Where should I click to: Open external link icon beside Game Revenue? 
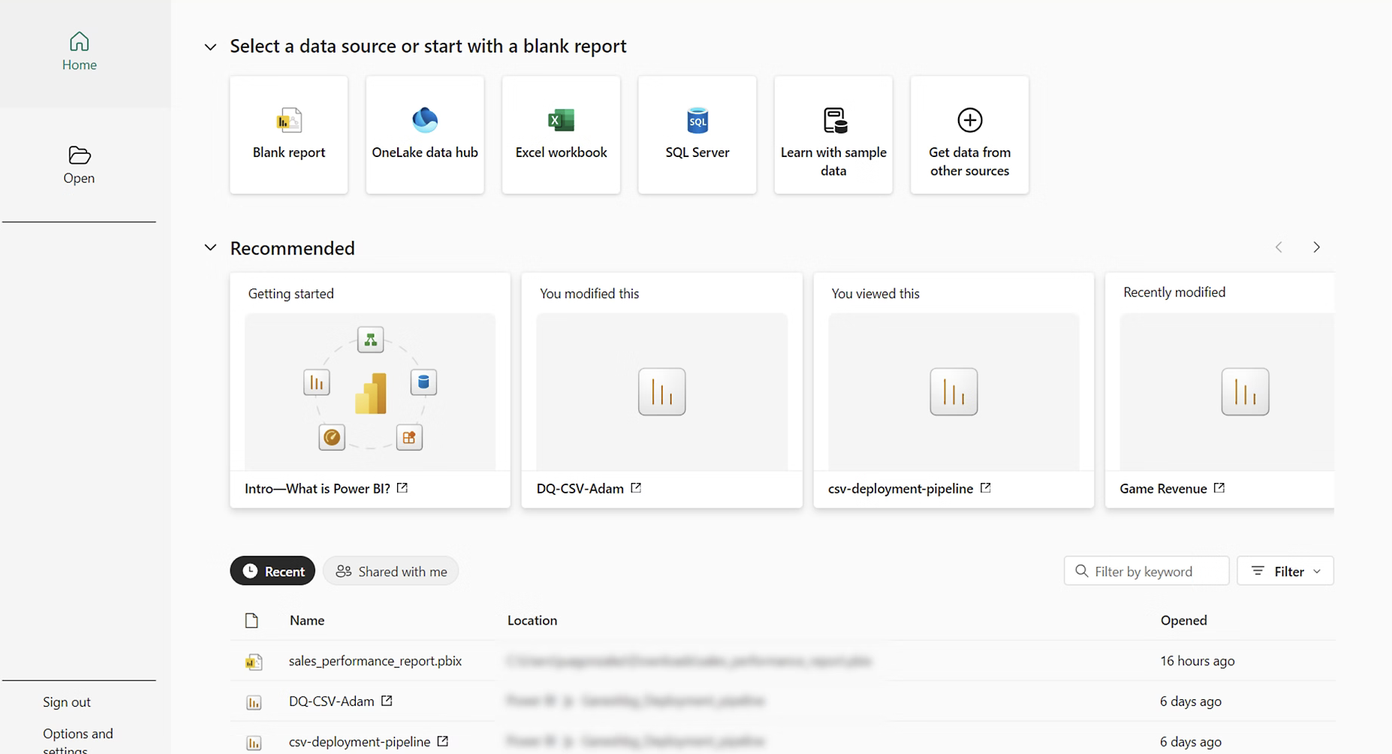[1219, 488]
